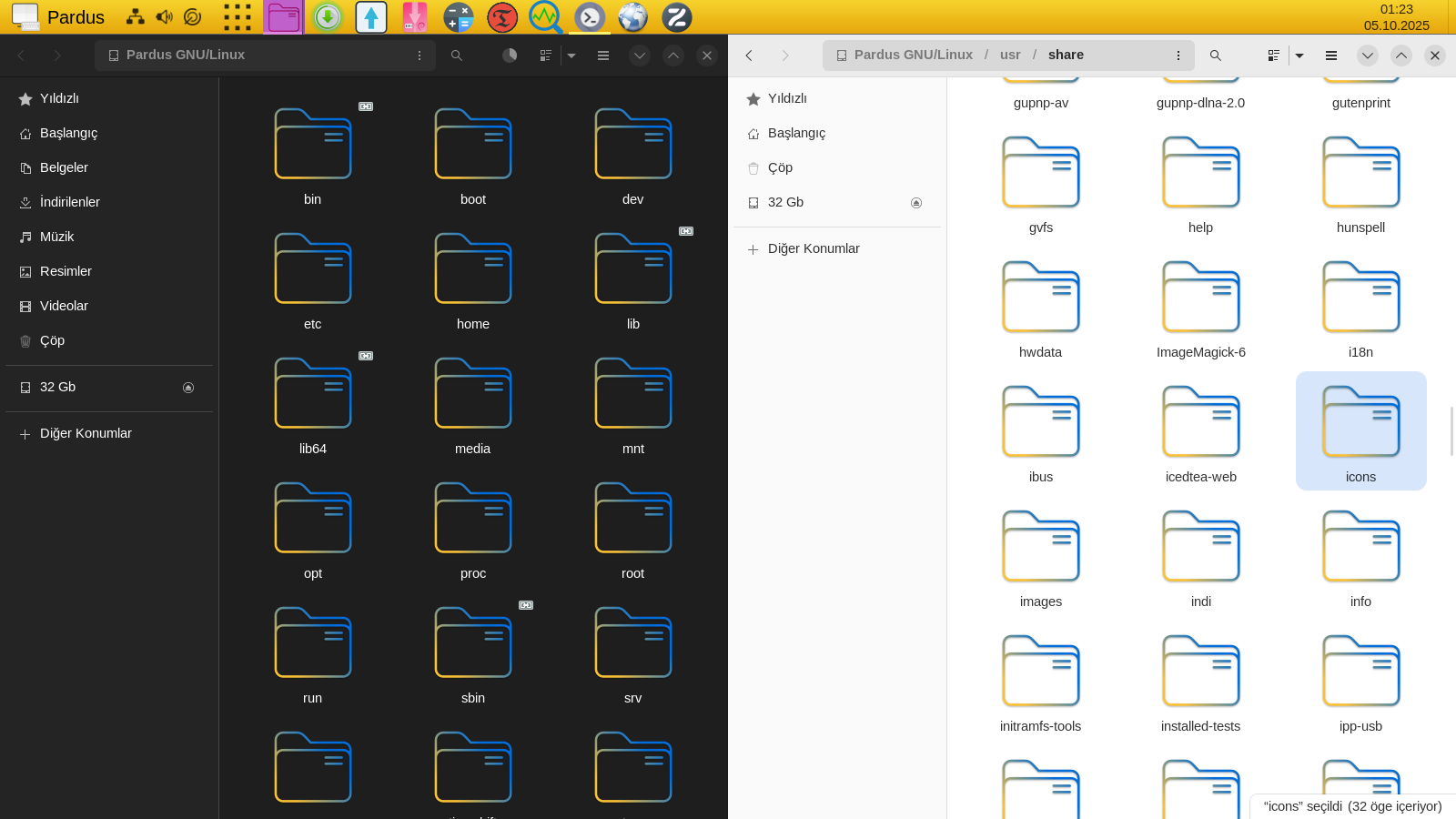Click the pie-chart progress icon in the dark window
The image size is (1456, 819).
[510, 56]
